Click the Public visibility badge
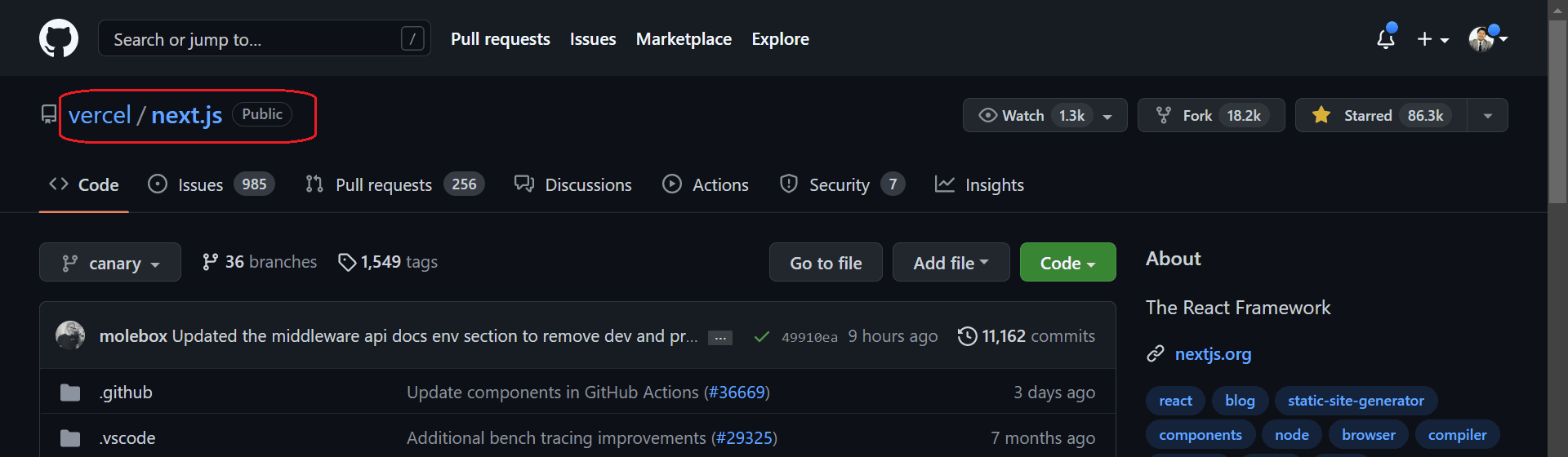The width and height of the screenshot is (1568, 457). click(x=262, y=114)
